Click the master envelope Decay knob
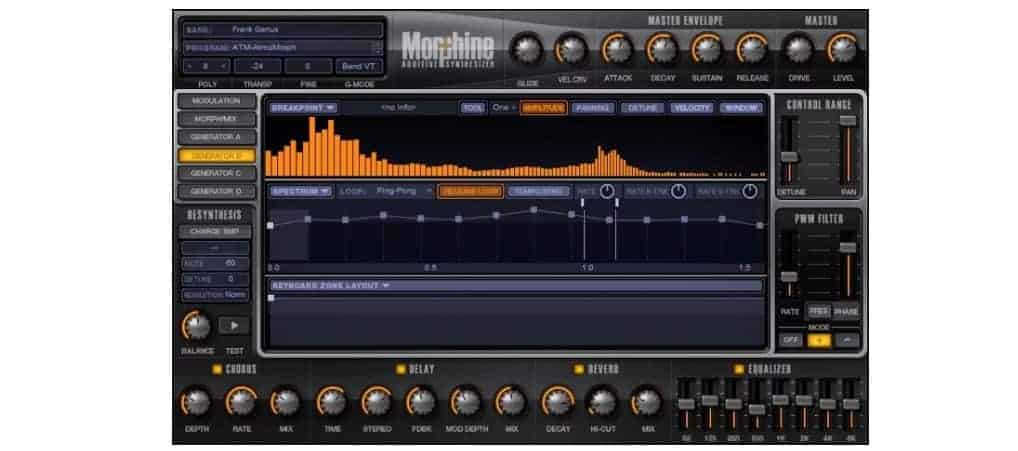Screen dimensions: 1018x451 [x=662, y=49]
